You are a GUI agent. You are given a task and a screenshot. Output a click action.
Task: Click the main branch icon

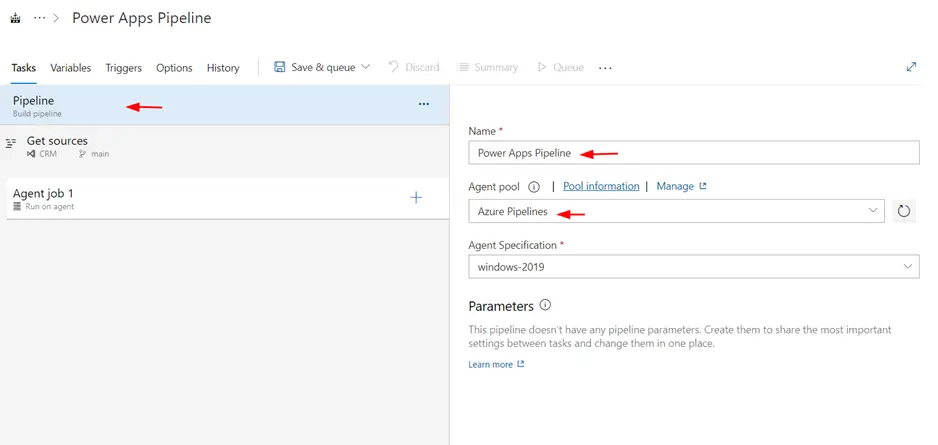point(83,154)
